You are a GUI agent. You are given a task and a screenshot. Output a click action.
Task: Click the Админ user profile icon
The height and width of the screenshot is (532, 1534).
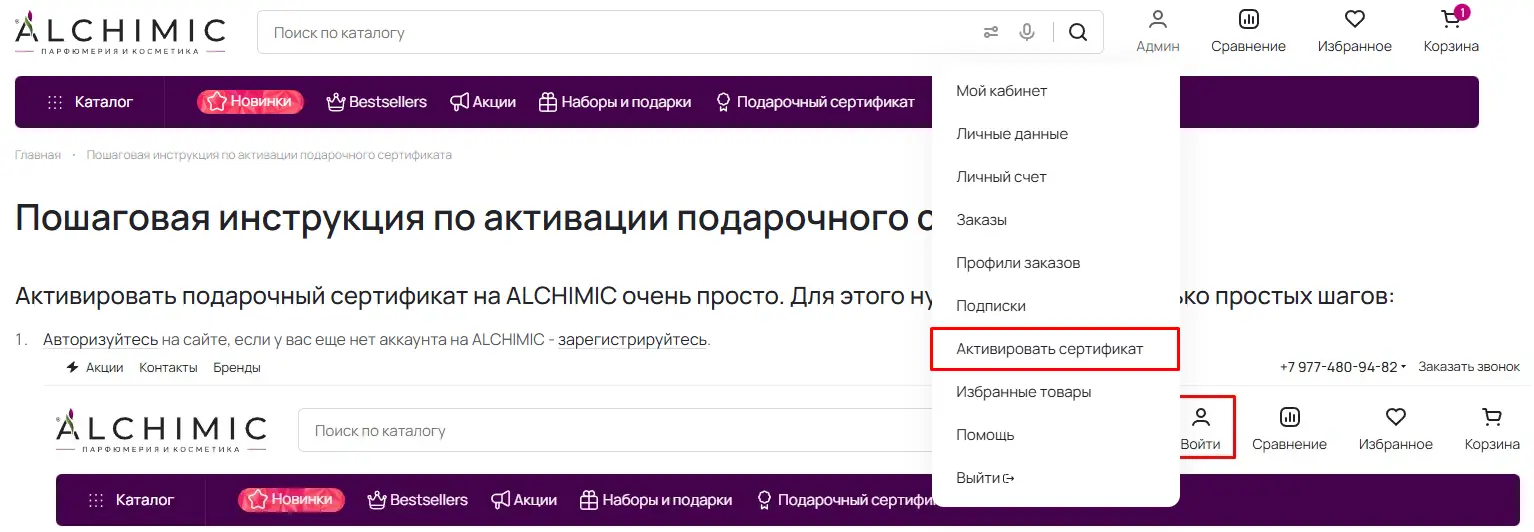point(1158,31)
